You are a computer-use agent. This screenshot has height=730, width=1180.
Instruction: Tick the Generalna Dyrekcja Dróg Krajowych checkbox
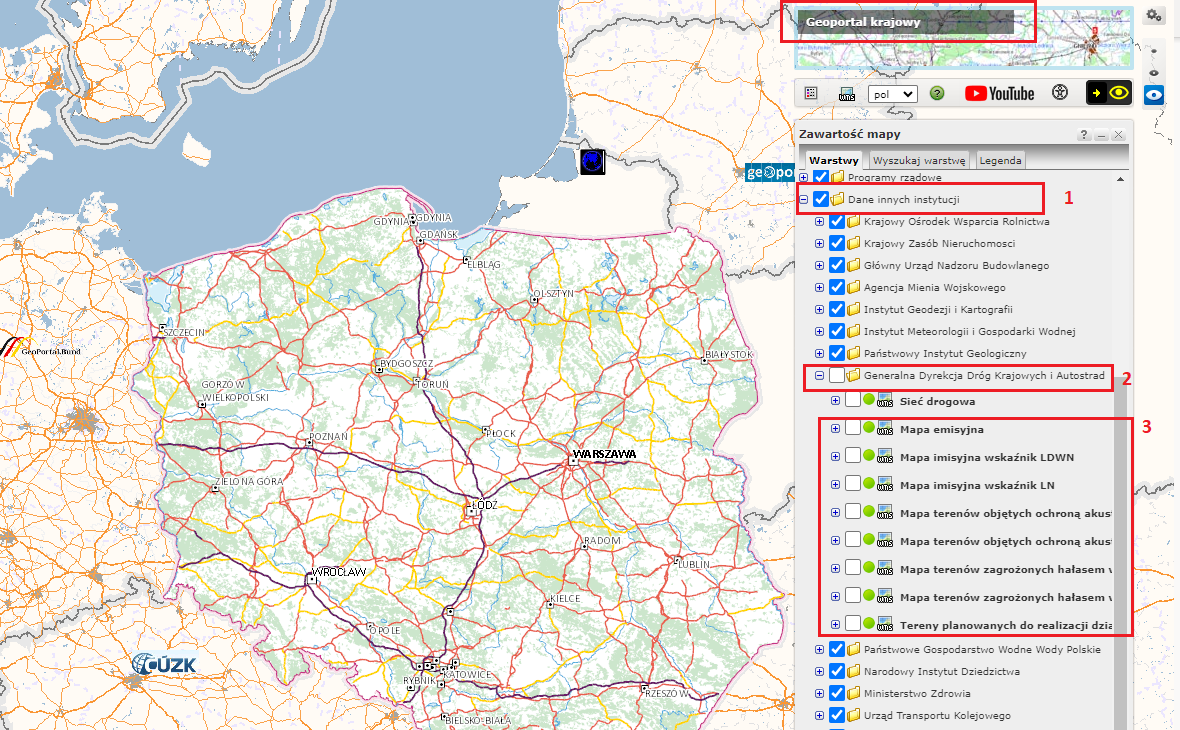coord(837,376)
